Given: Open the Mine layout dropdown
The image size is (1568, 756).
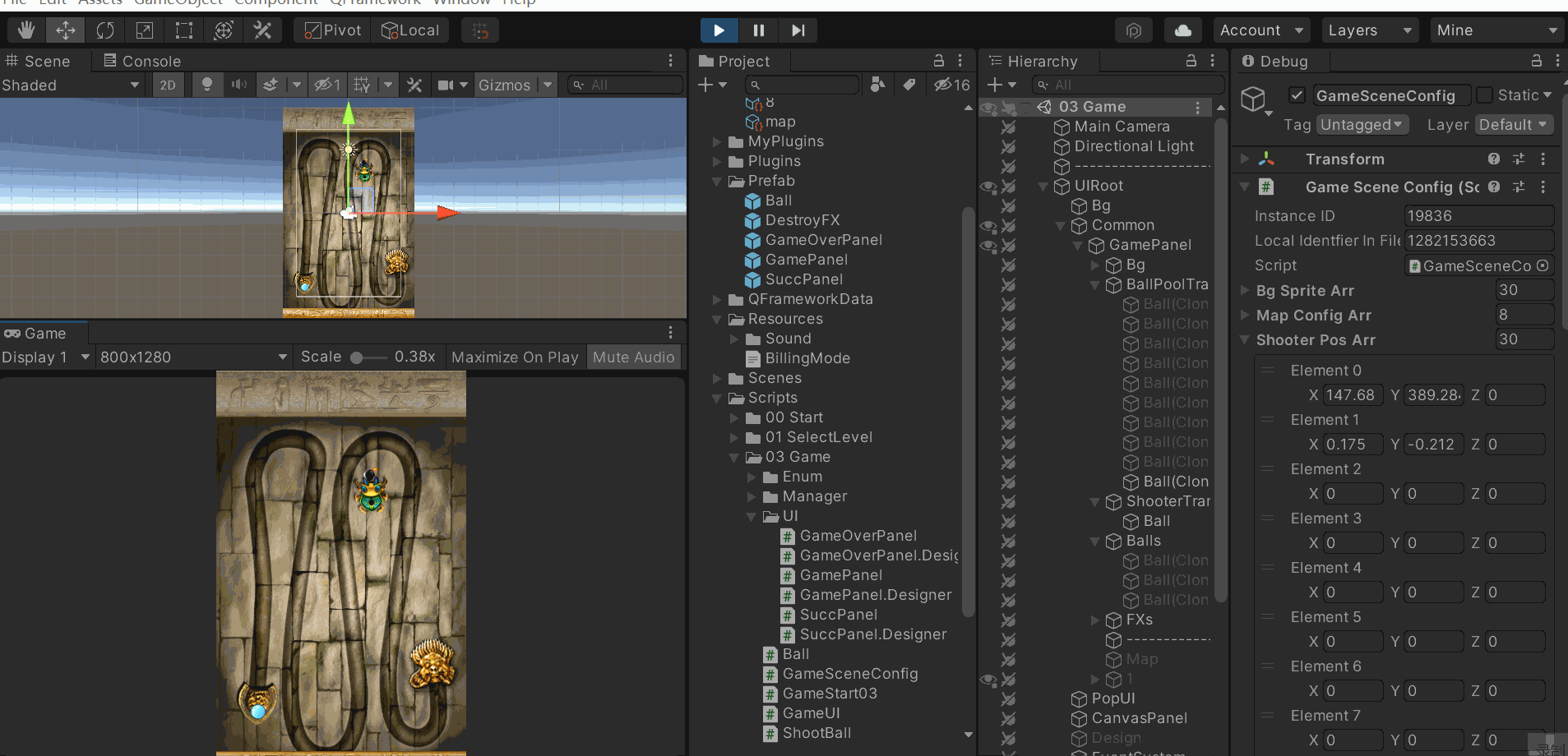Looking at the screenshot, I should 1496,30.
